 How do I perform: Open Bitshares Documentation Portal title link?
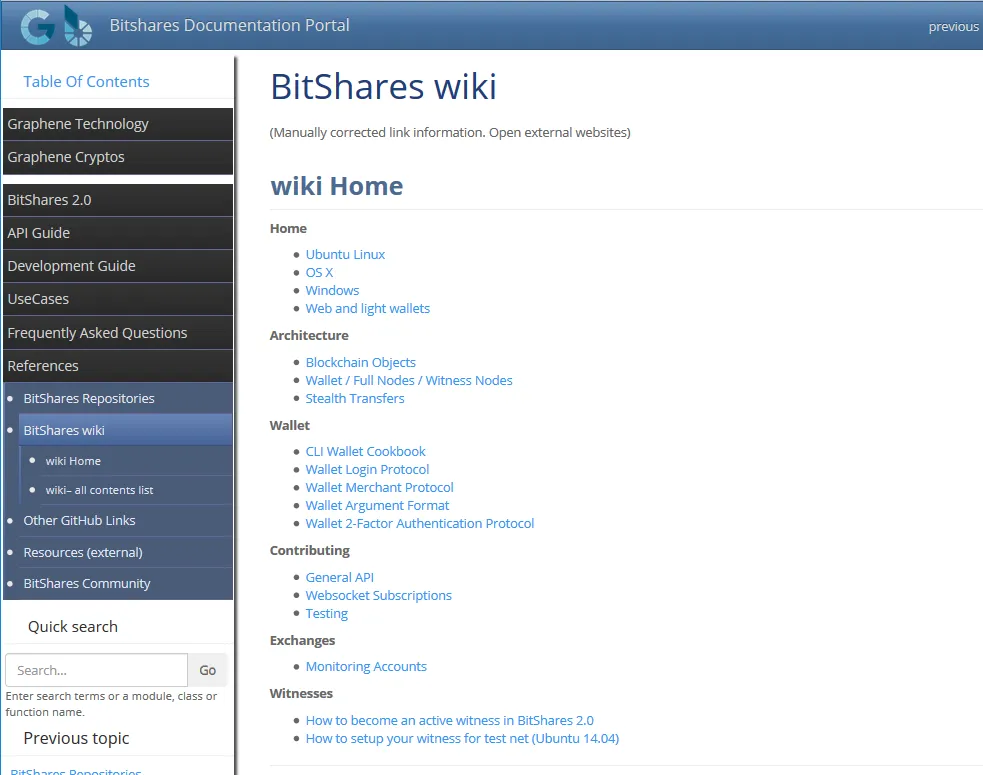point(229,25)
